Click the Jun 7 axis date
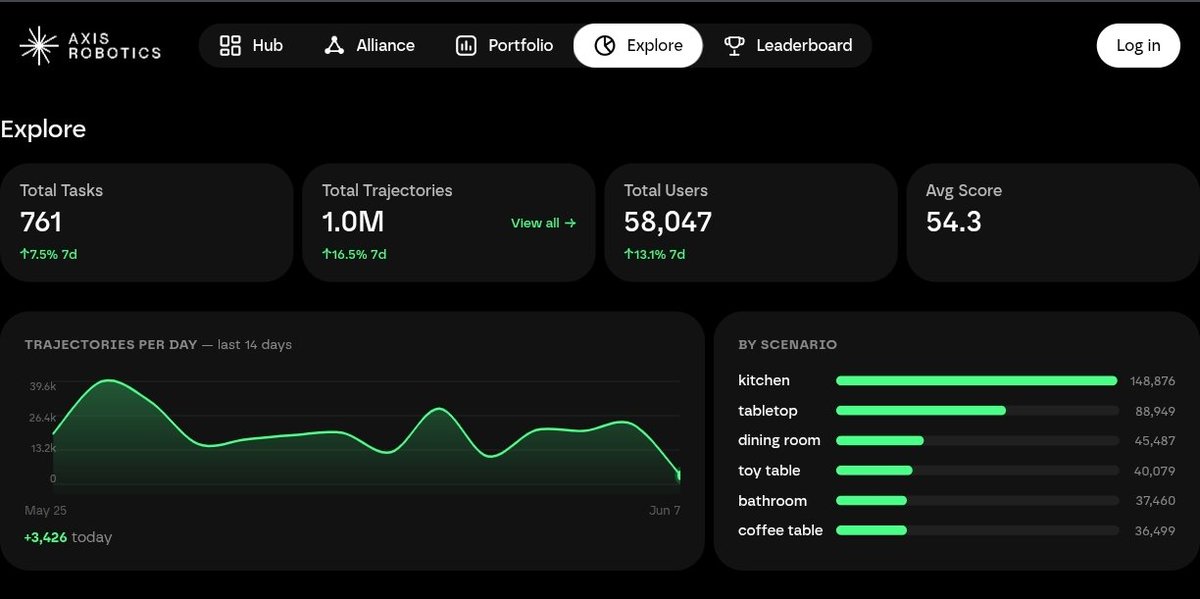 pos(665,510)
